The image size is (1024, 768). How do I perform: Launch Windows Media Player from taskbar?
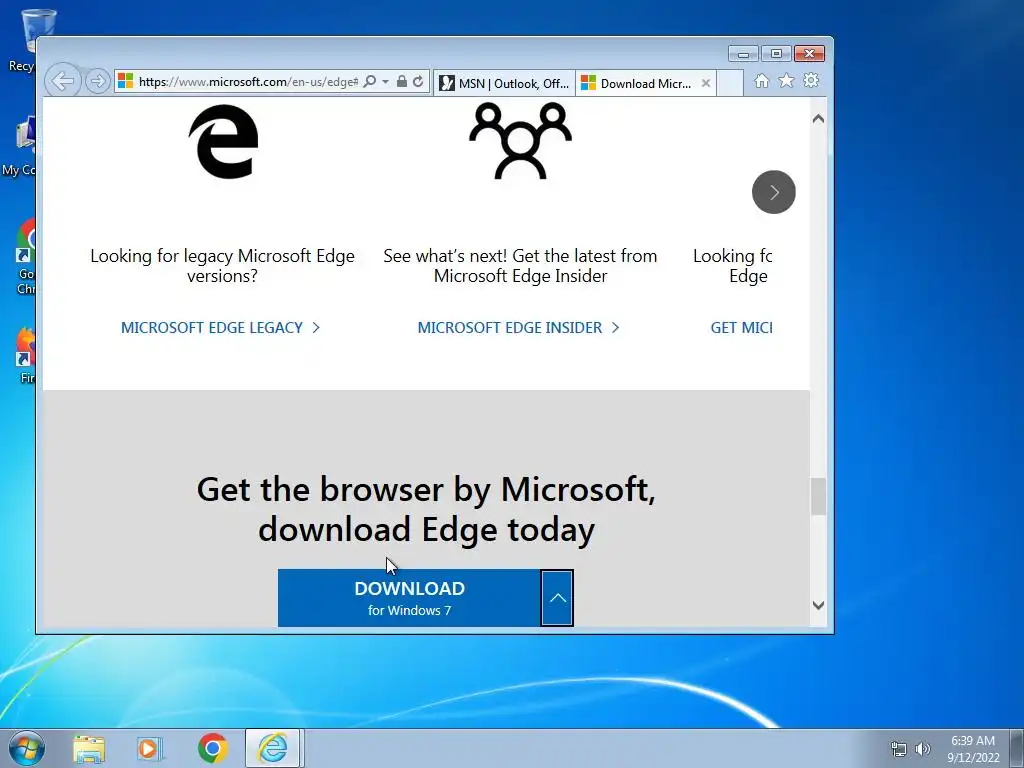149,748
